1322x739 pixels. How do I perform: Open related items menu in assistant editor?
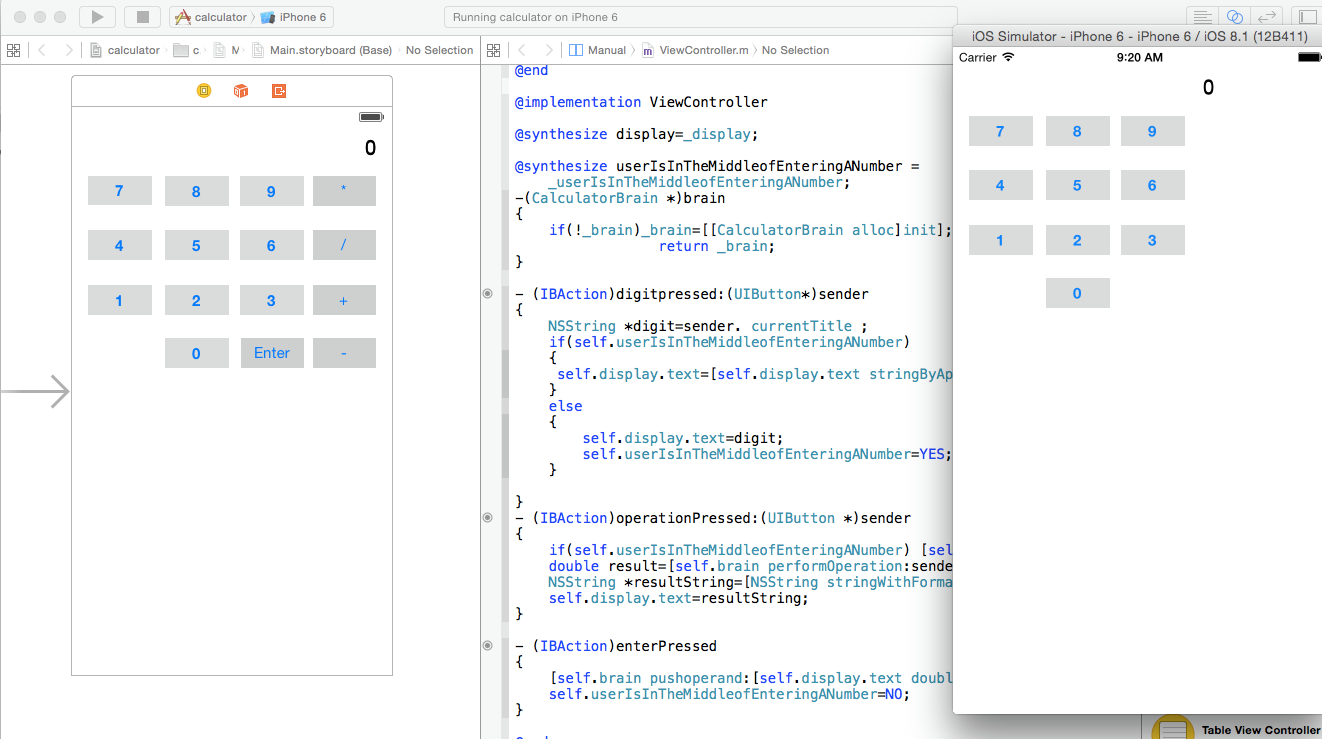(x=492, y=50)
